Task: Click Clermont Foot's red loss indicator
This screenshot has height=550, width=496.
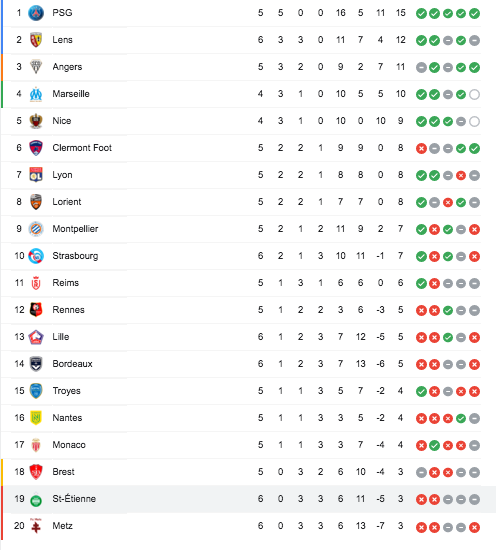Action: 421,148
